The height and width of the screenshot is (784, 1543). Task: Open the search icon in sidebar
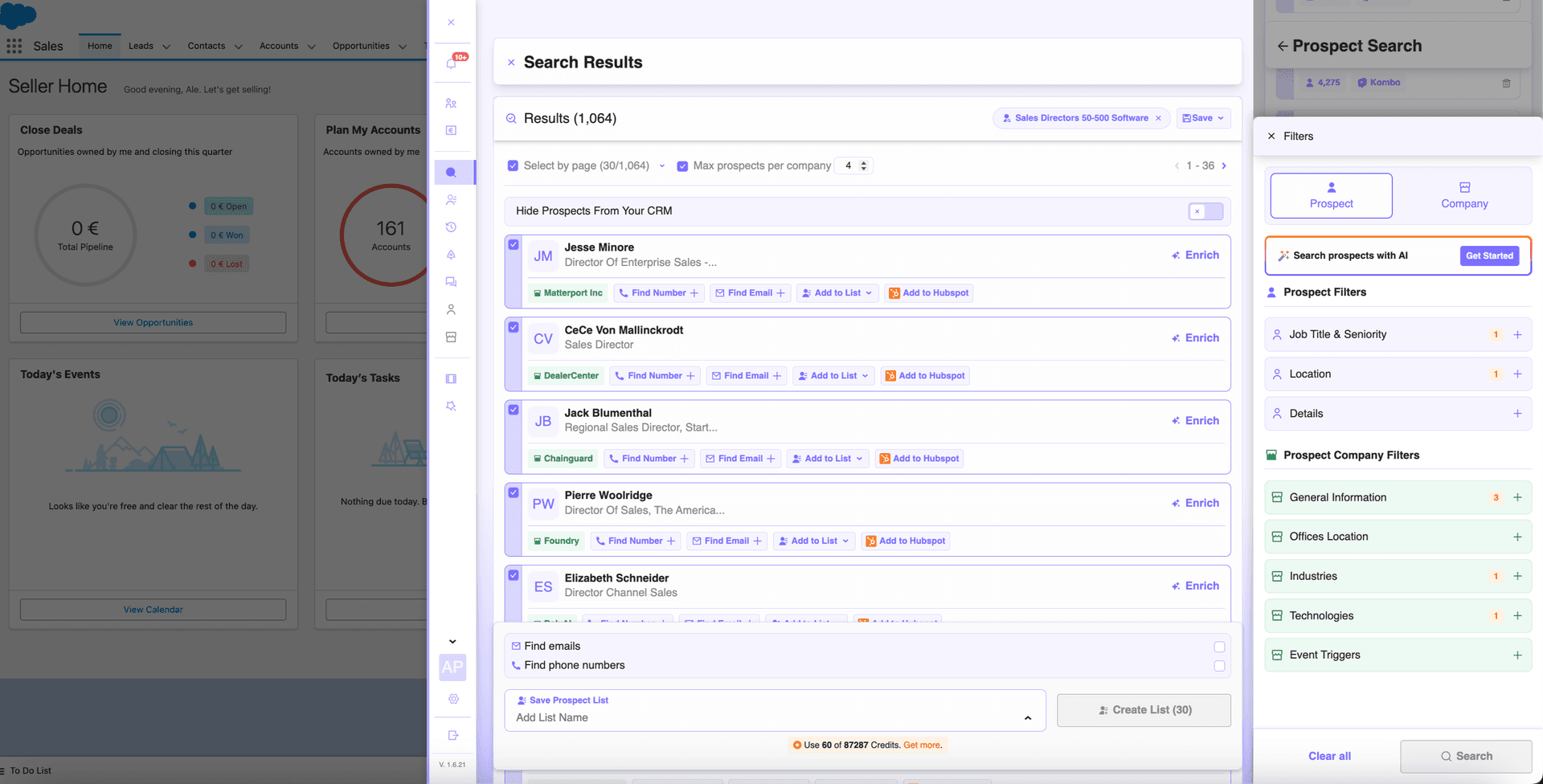tap(452, 172)
